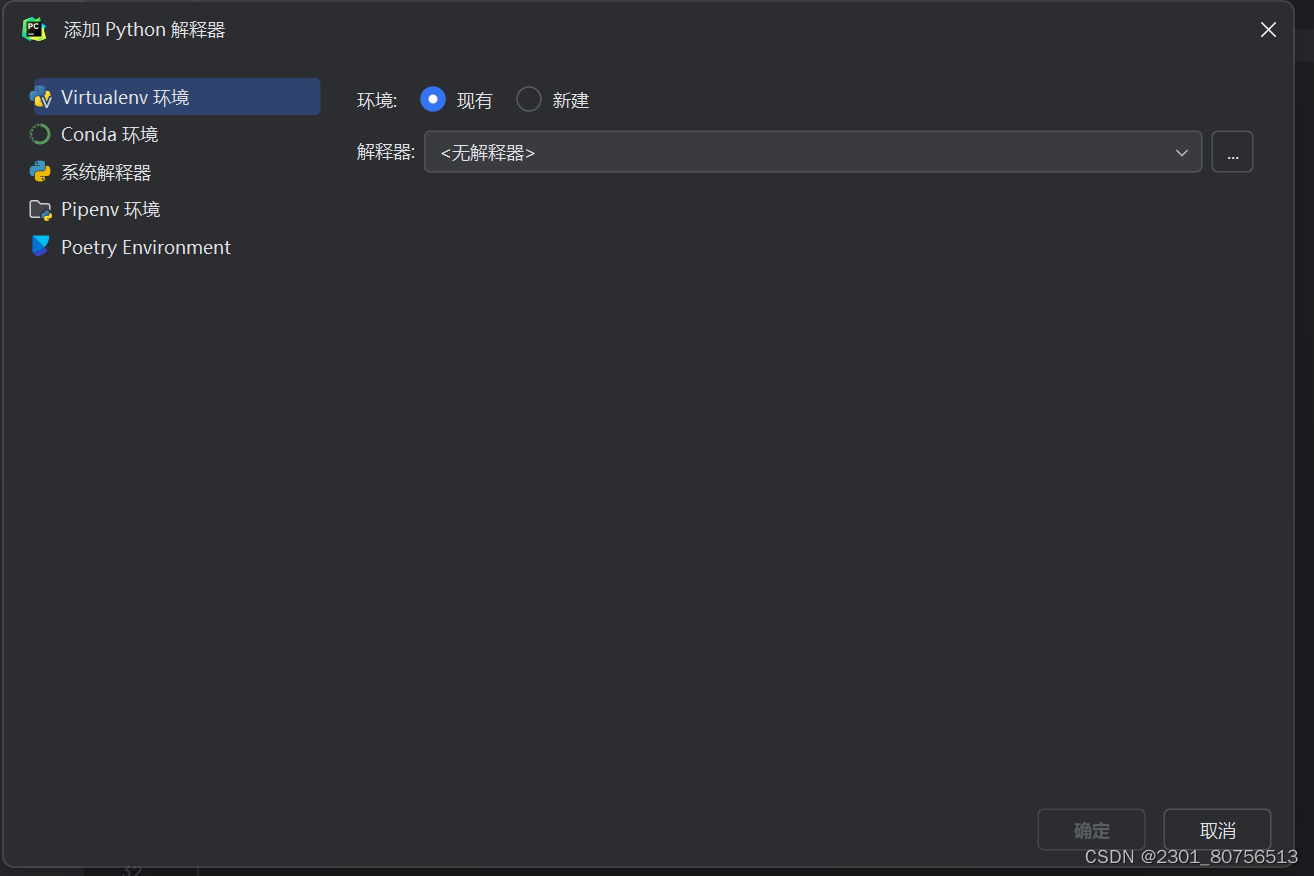Open the 解释器 dropdown arrow
Screen dimensions: 1314x876
tap(1182, 152)
